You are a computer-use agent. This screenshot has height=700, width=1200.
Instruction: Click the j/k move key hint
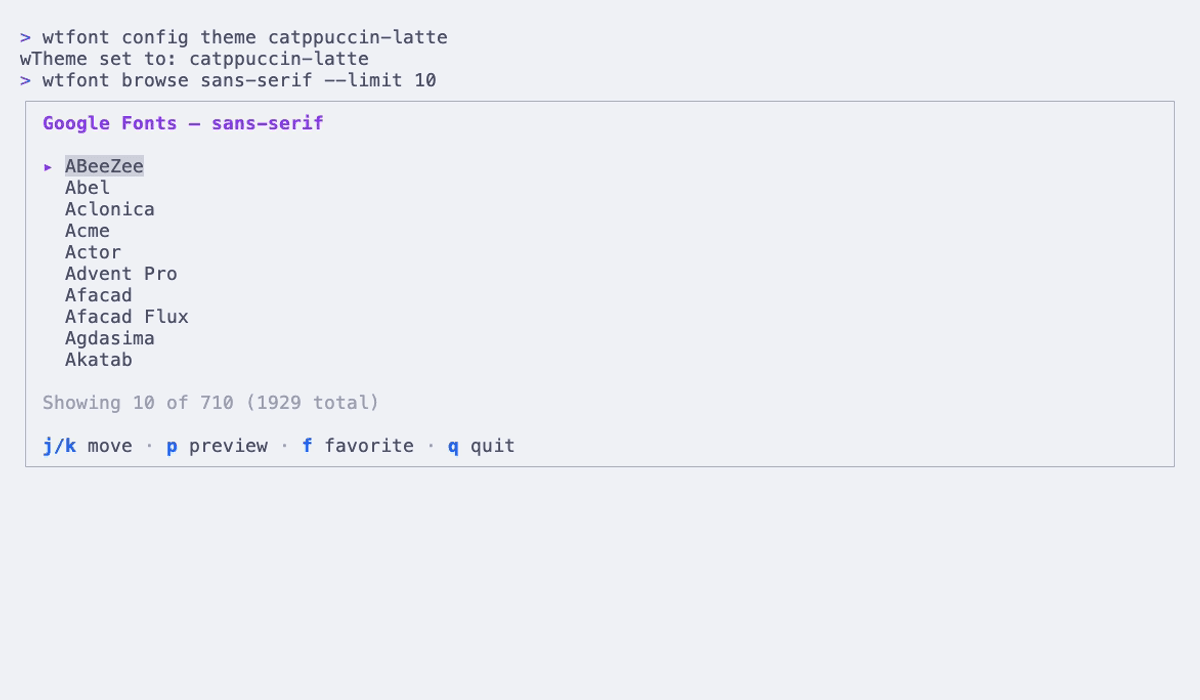tap(87, 446)
